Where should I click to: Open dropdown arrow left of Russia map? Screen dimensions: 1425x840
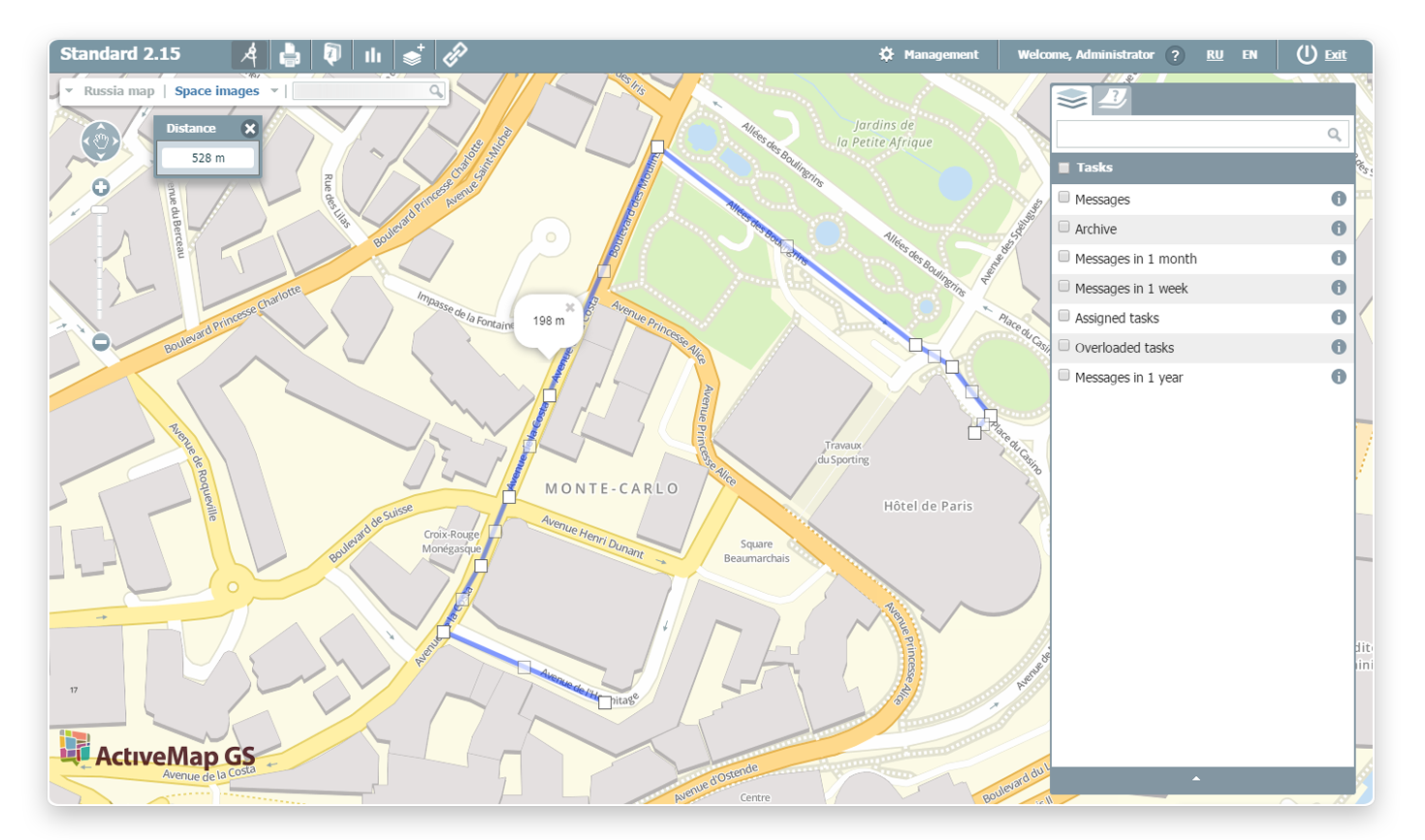(69, 91)
